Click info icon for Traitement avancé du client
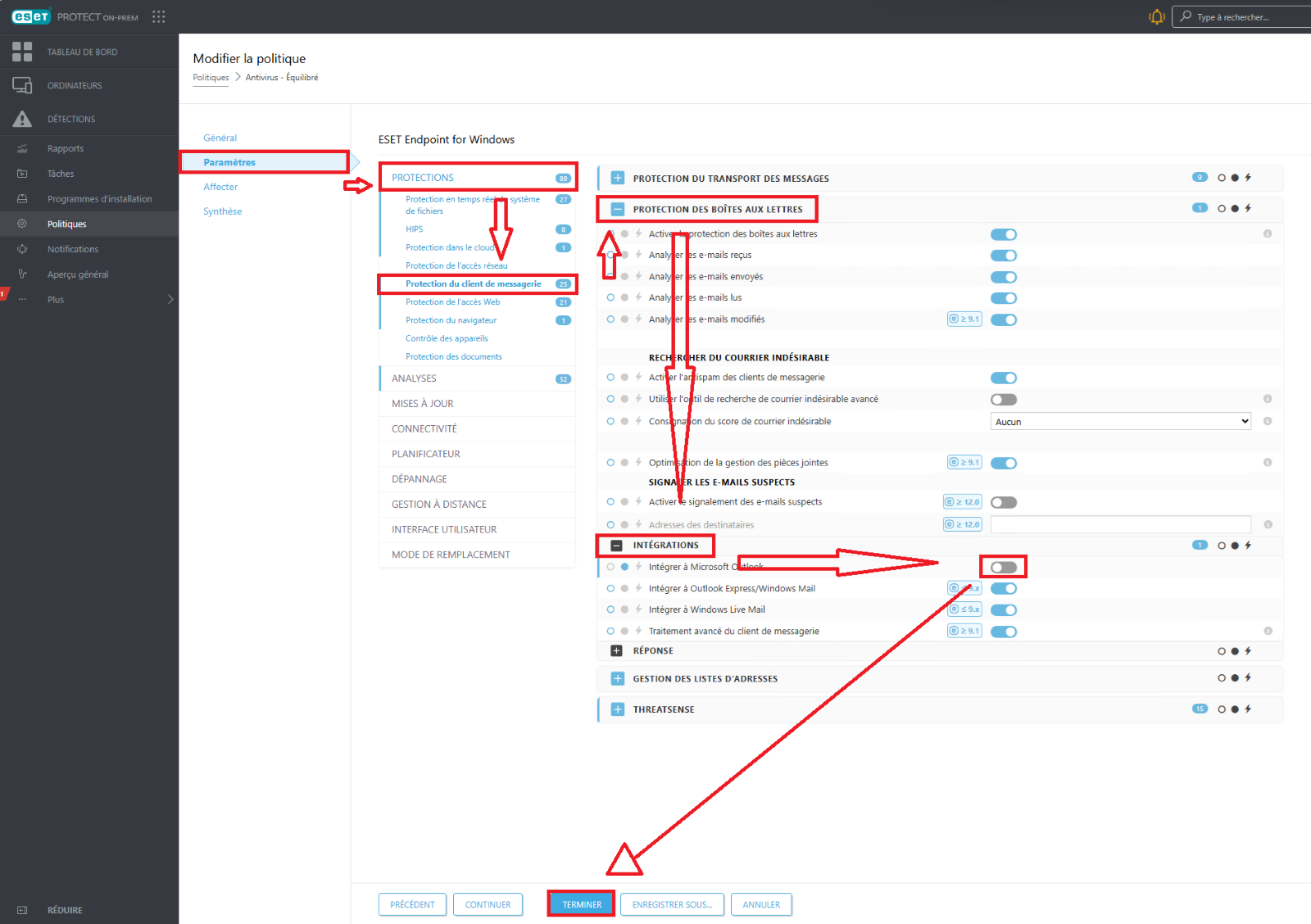The image size is (1311, 924). coord(1268,631)
